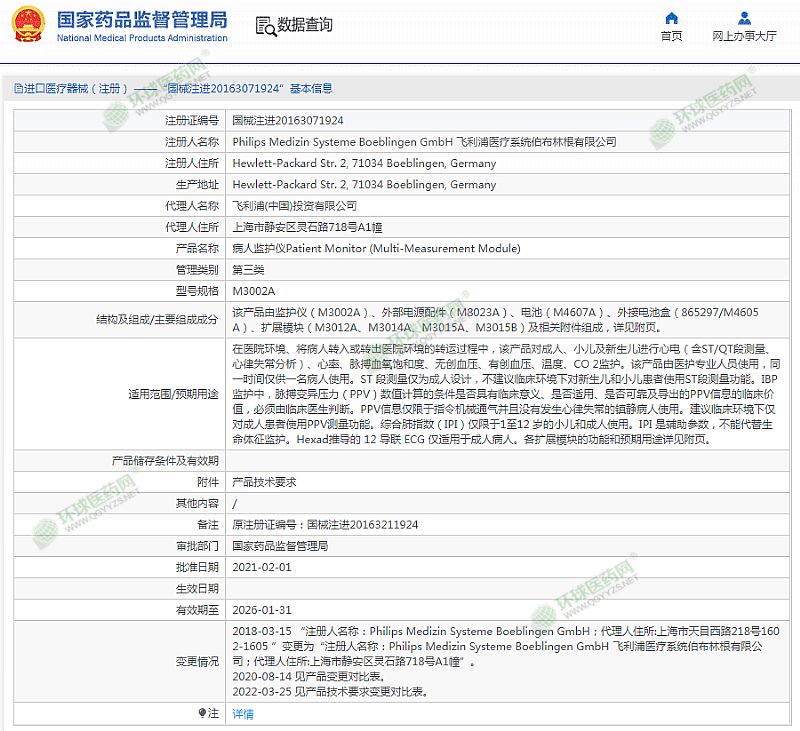Click the approval date 2021-02-01
The width and height of the screenshot is (800, 731).
[x=262, y=567]
